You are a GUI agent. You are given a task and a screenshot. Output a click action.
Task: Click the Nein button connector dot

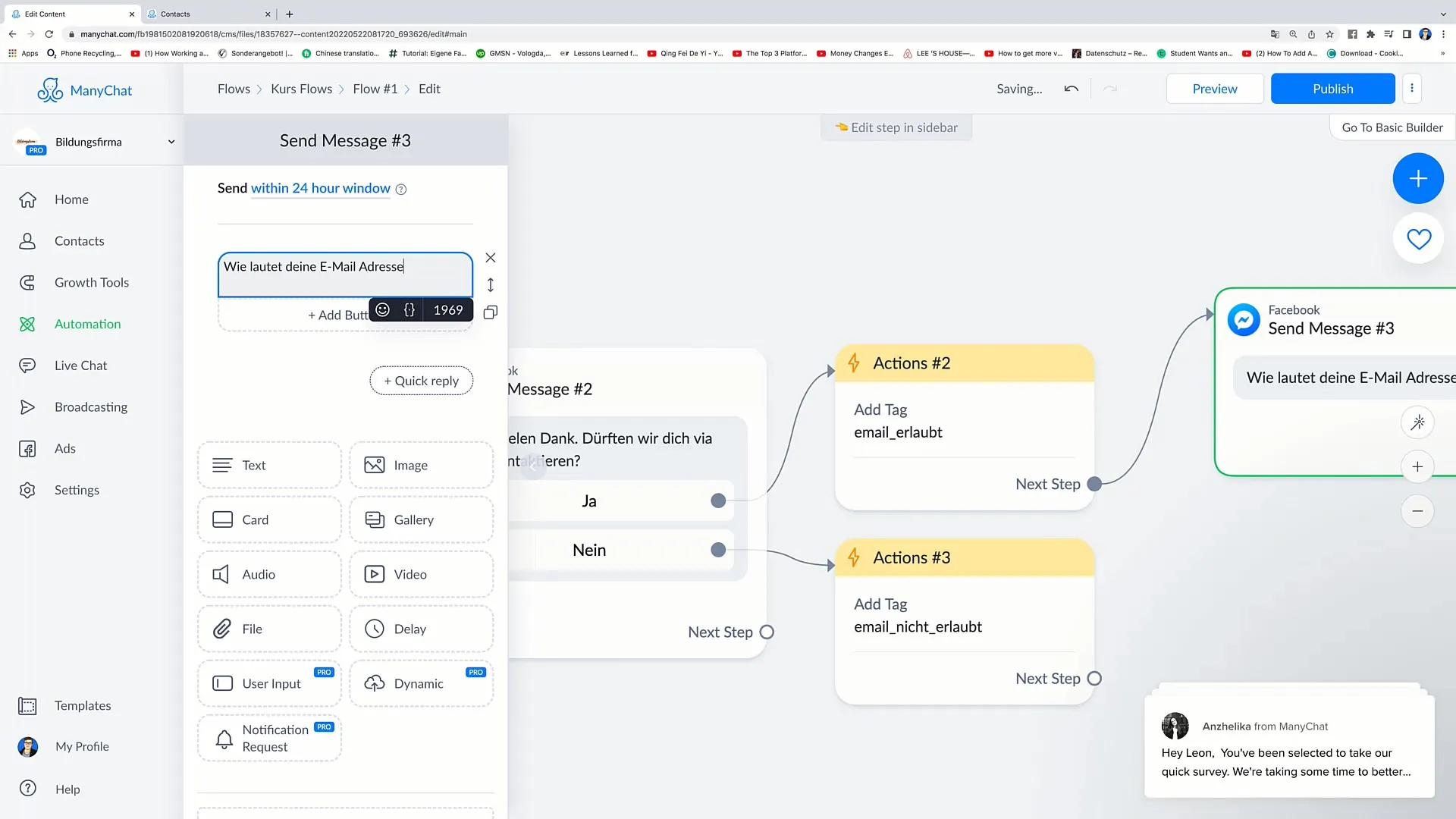pyautogui.click(x=718, y=550)
